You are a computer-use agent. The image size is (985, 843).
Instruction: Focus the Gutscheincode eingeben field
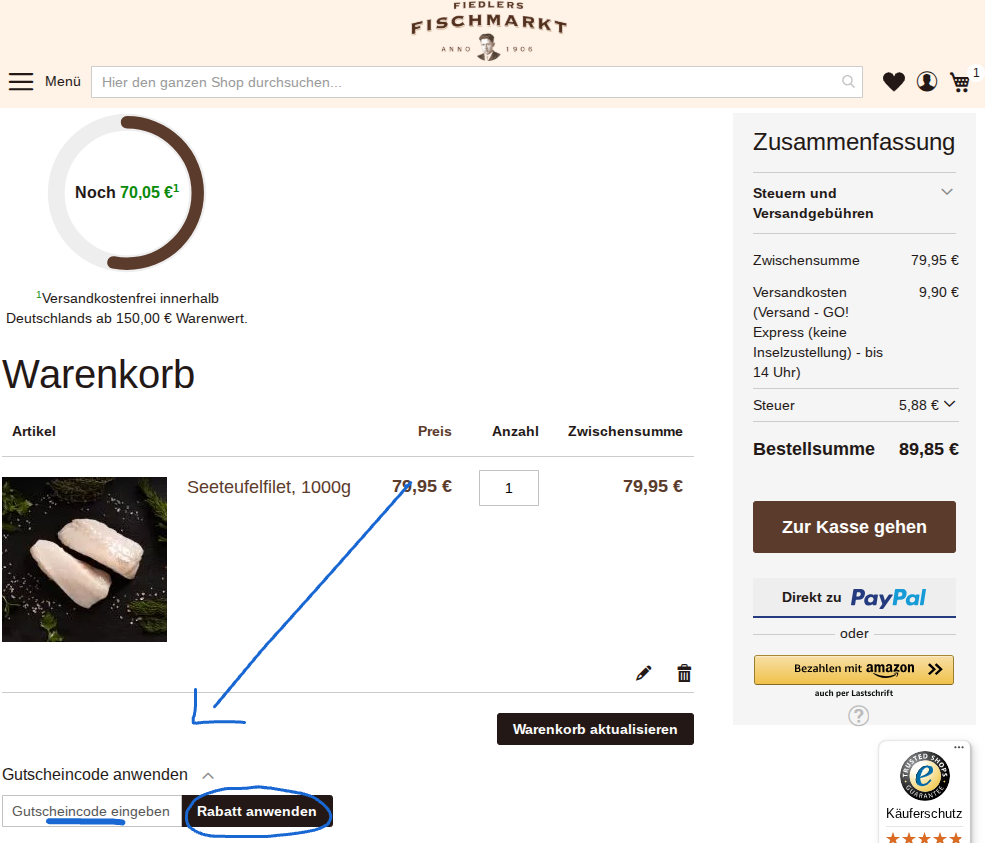point(92,812)
